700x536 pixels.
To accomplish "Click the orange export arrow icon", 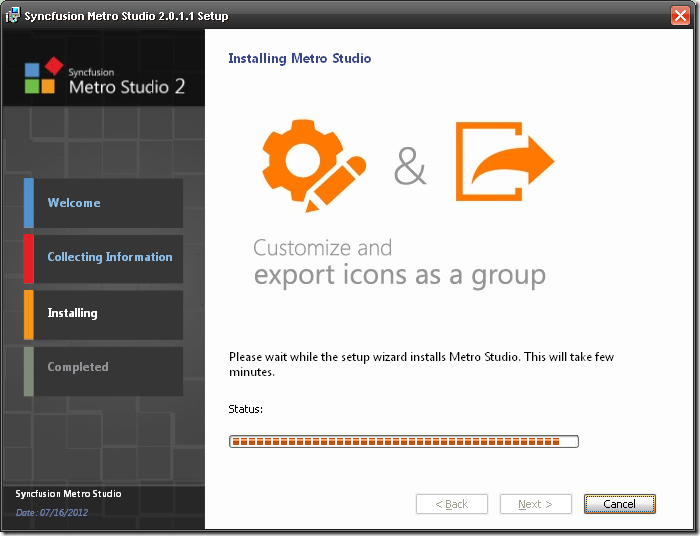I will [x=505, y=161].
